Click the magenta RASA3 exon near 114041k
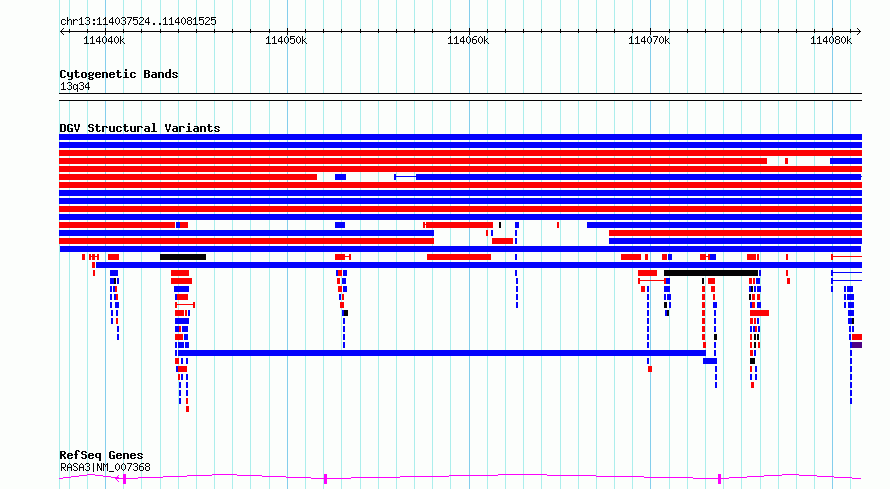Viewport: 890px width, 489px height. (124, 479)
